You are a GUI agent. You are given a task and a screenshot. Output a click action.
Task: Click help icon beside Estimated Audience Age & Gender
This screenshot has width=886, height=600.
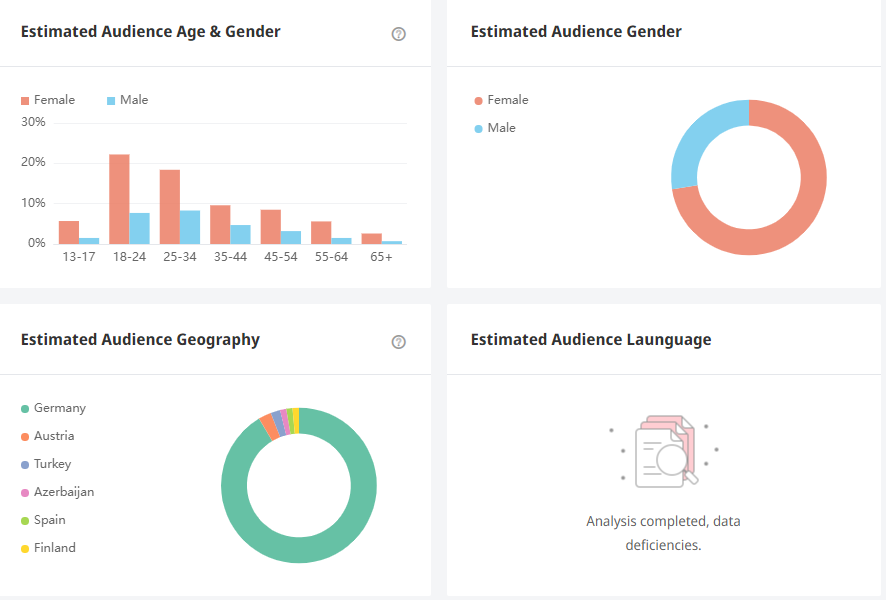(399, 34)
